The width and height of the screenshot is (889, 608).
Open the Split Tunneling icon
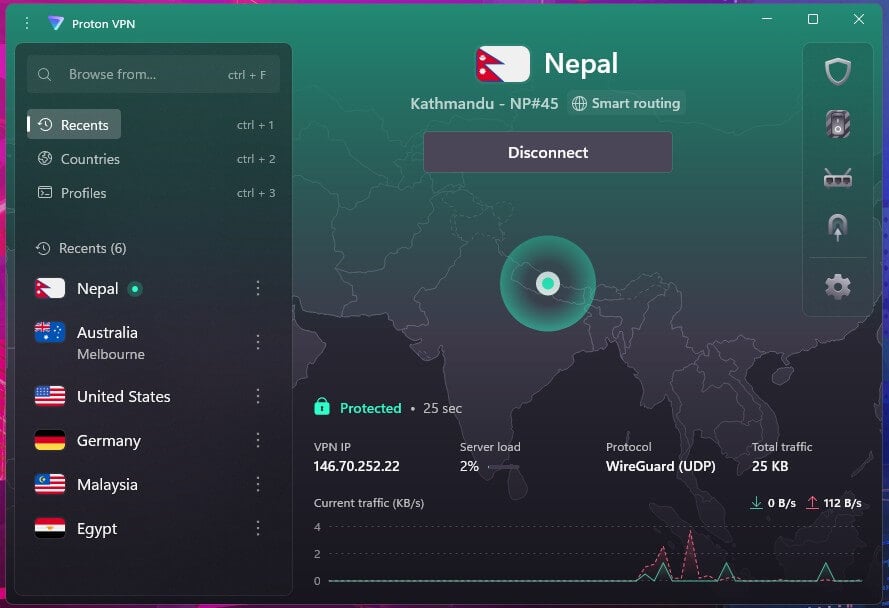(x=837, y=227)
